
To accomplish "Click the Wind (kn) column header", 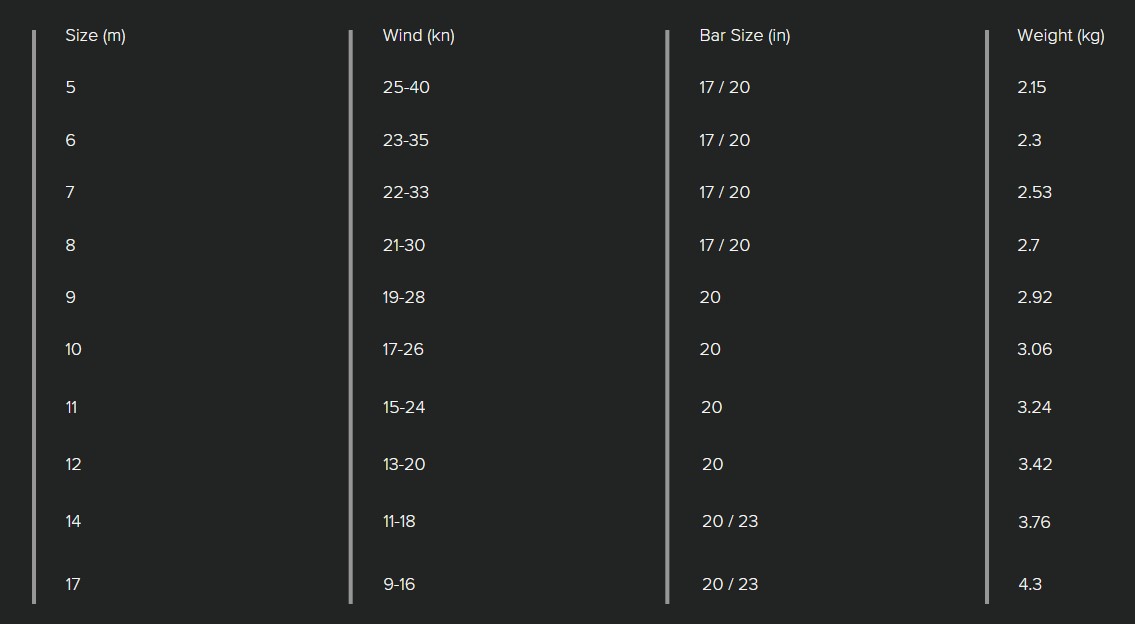I will pyautogui.click(x=418, y=35).
